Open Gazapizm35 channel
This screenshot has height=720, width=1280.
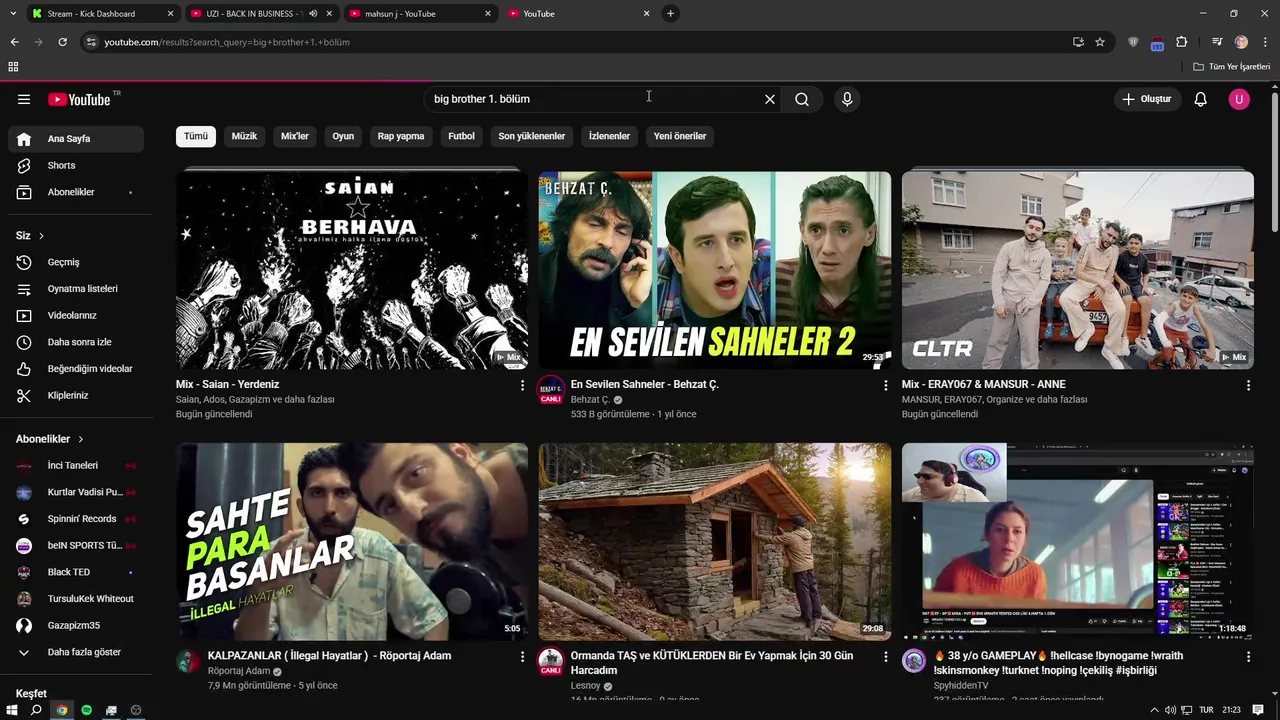pyautogui.click(x=76, y=625)
